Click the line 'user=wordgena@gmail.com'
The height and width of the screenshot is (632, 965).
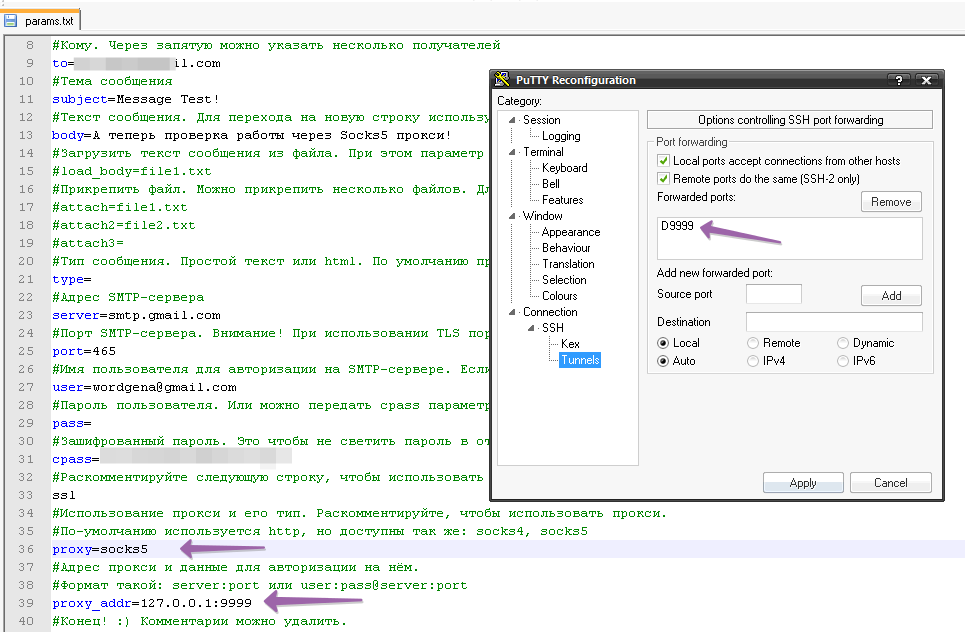click(x=144, y=387)
